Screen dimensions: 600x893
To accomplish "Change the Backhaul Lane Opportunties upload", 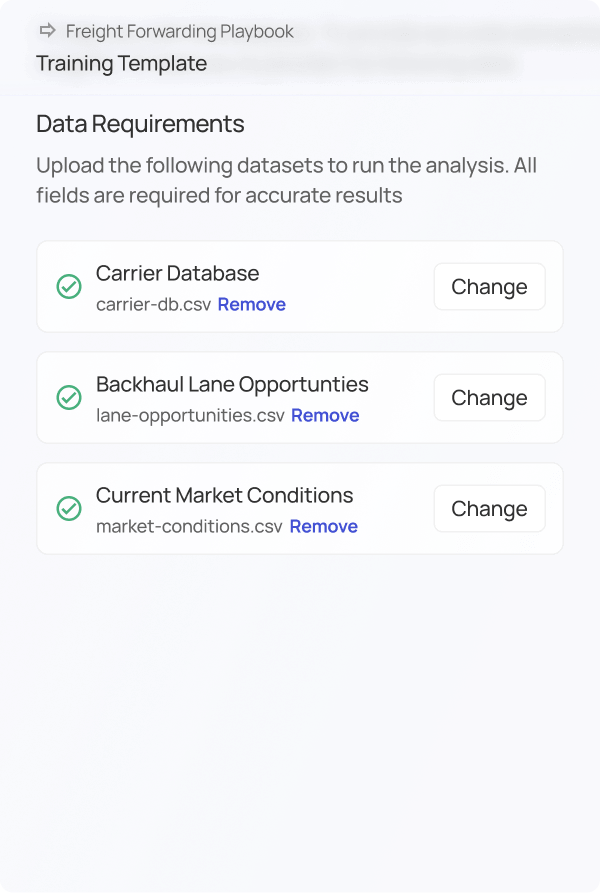I will click(x=489, y=397).
